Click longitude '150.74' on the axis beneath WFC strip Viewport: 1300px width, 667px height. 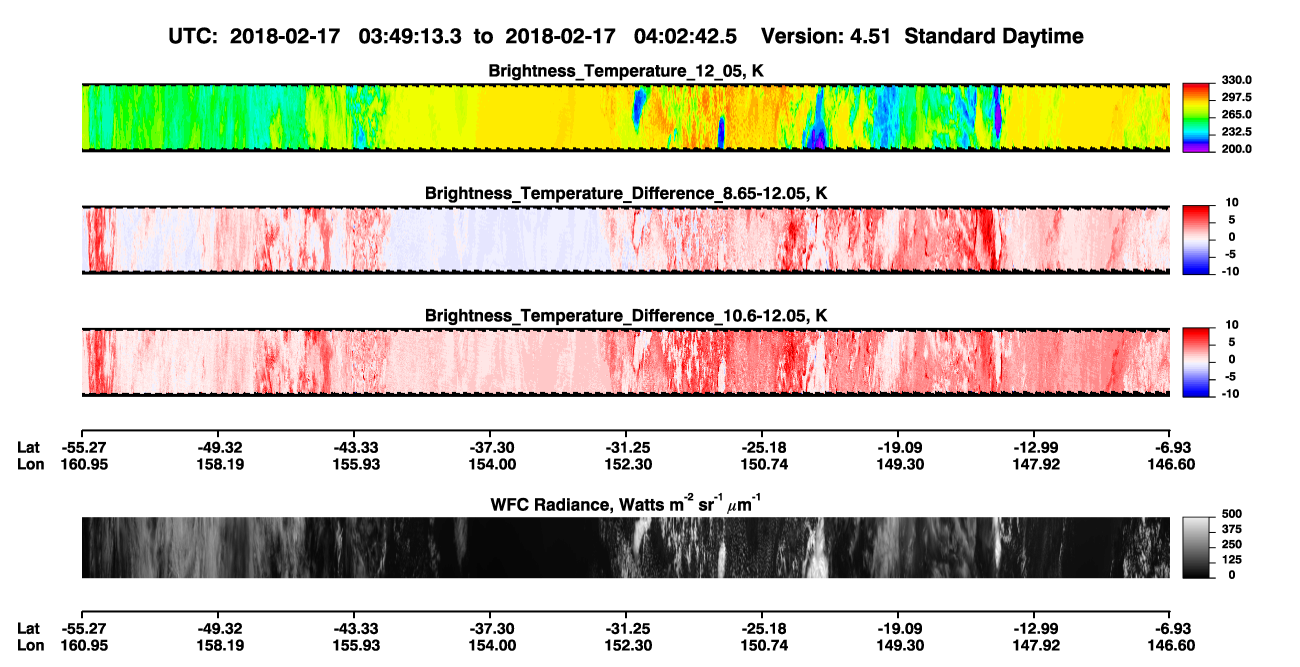click(x=763, y=645)
